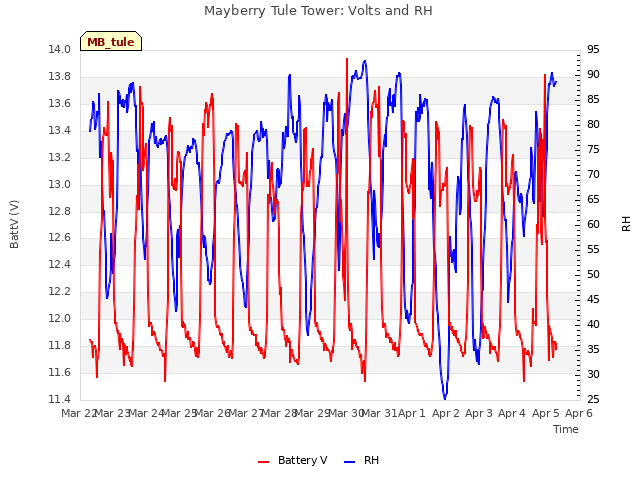This screenshot has height=480, width=640.
Task: Click the 11.6 voltage tick label
Action: click(60, 373)
